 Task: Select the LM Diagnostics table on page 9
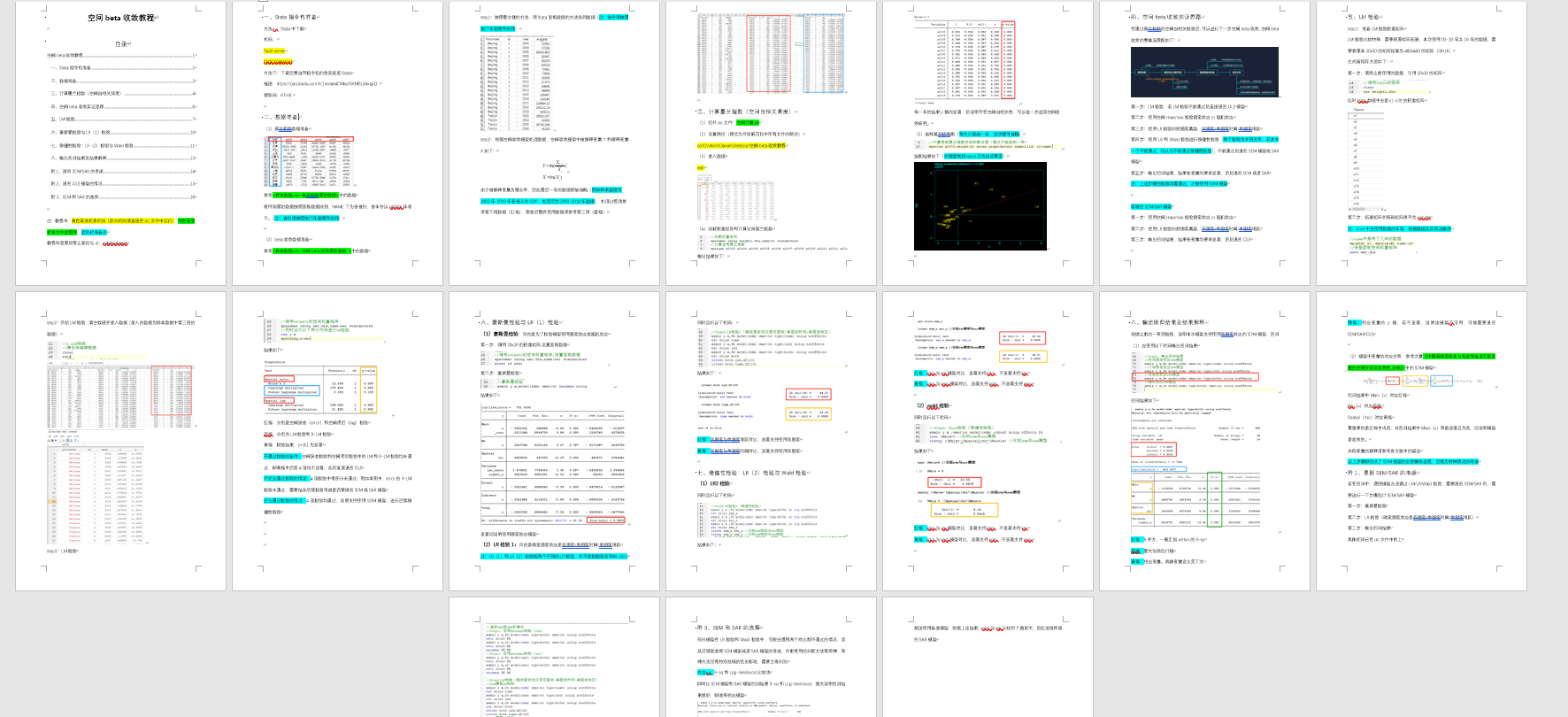pyautogui.click(x=320, y=386)
